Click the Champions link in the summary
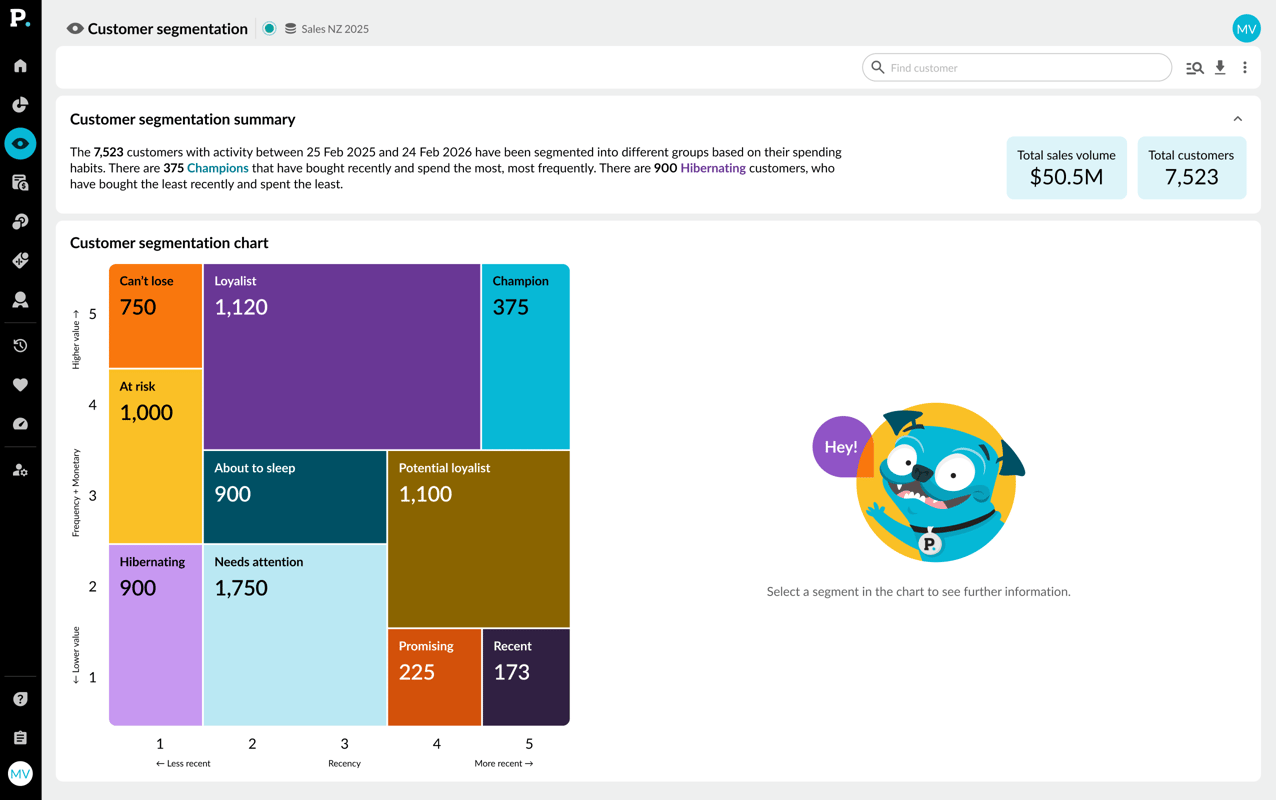Image resolution: width=1276 pixels, height=800 pixels. (217, 167)
